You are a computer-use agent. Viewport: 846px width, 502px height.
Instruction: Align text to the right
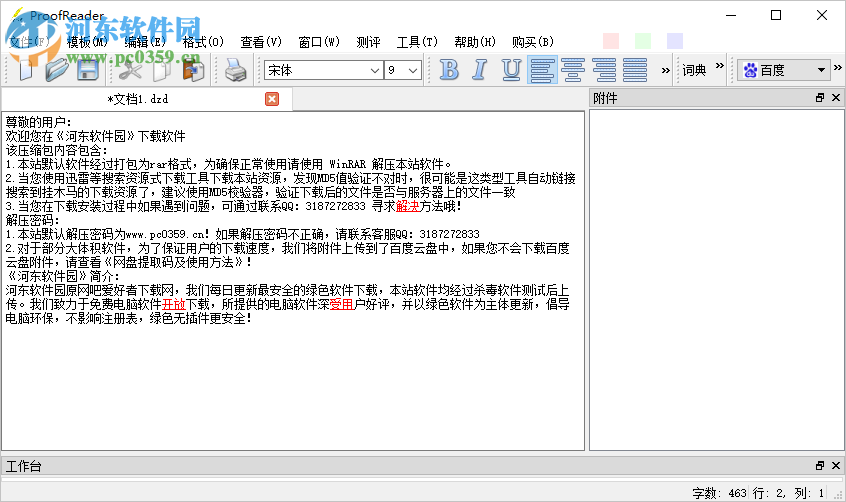(x=604, y=70)
